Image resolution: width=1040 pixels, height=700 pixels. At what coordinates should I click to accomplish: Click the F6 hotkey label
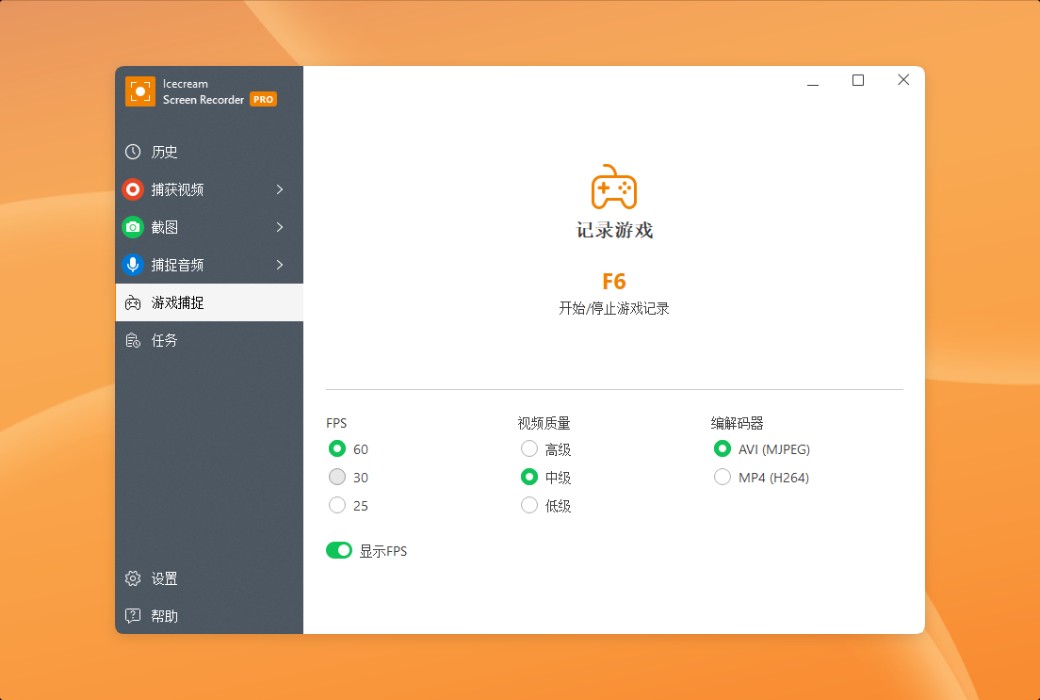614,281
